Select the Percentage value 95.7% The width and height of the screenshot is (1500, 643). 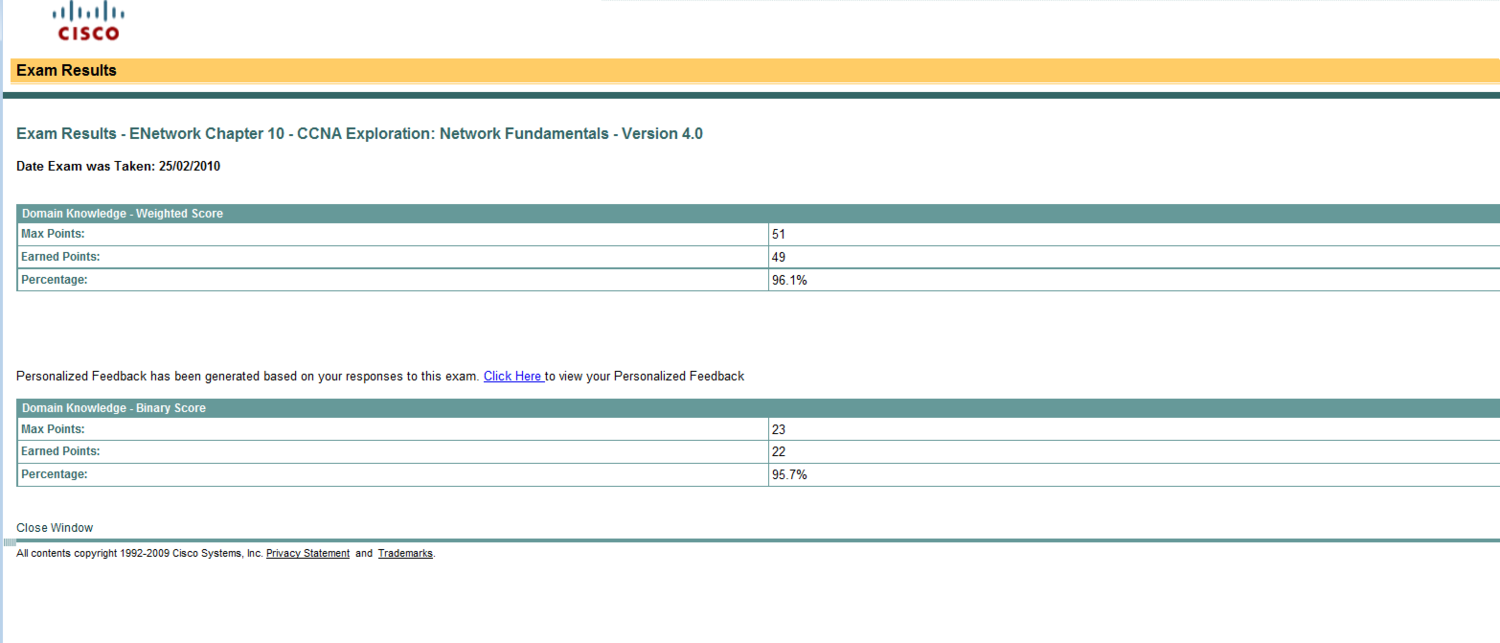click(790, 474)
